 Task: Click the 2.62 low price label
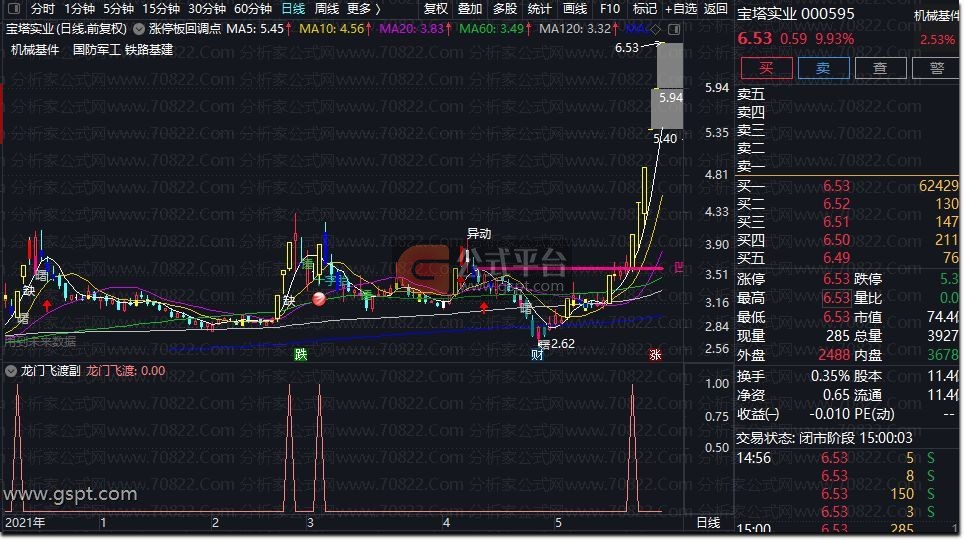[x=563, y=344]
